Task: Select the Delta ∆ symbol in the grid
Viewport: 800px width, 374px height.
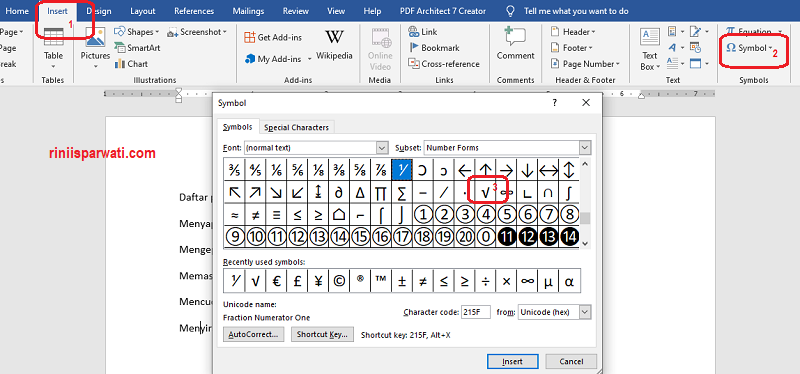Action: (x=360, y=192)
